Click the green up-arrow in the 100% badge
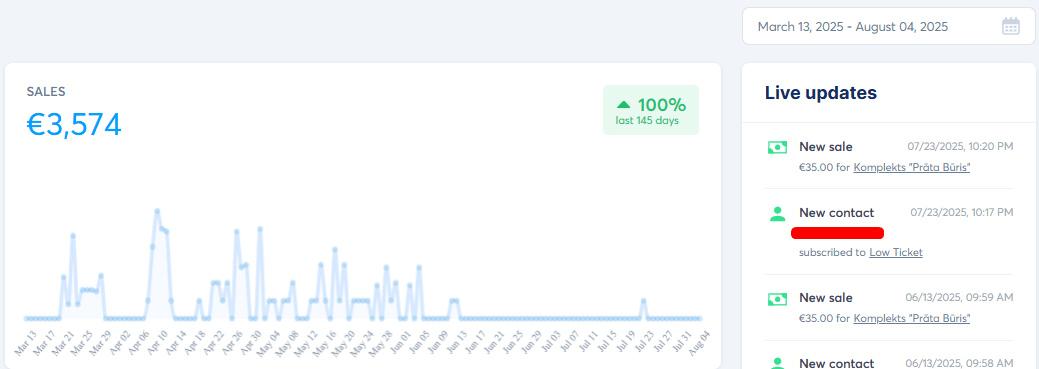The width and height of the screenshot is (1039, 369). [x=624, y=105]
